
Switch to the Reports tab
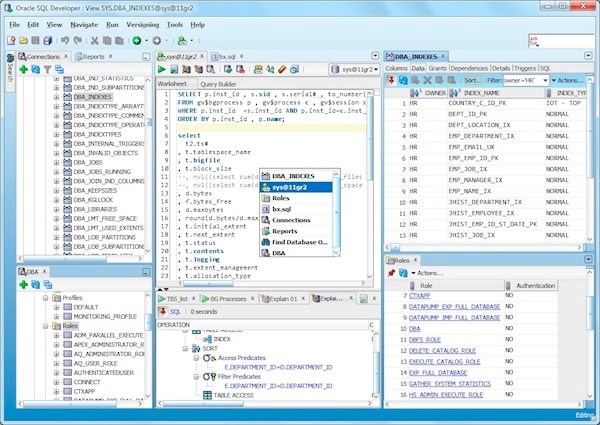click(x=93, y=57)
